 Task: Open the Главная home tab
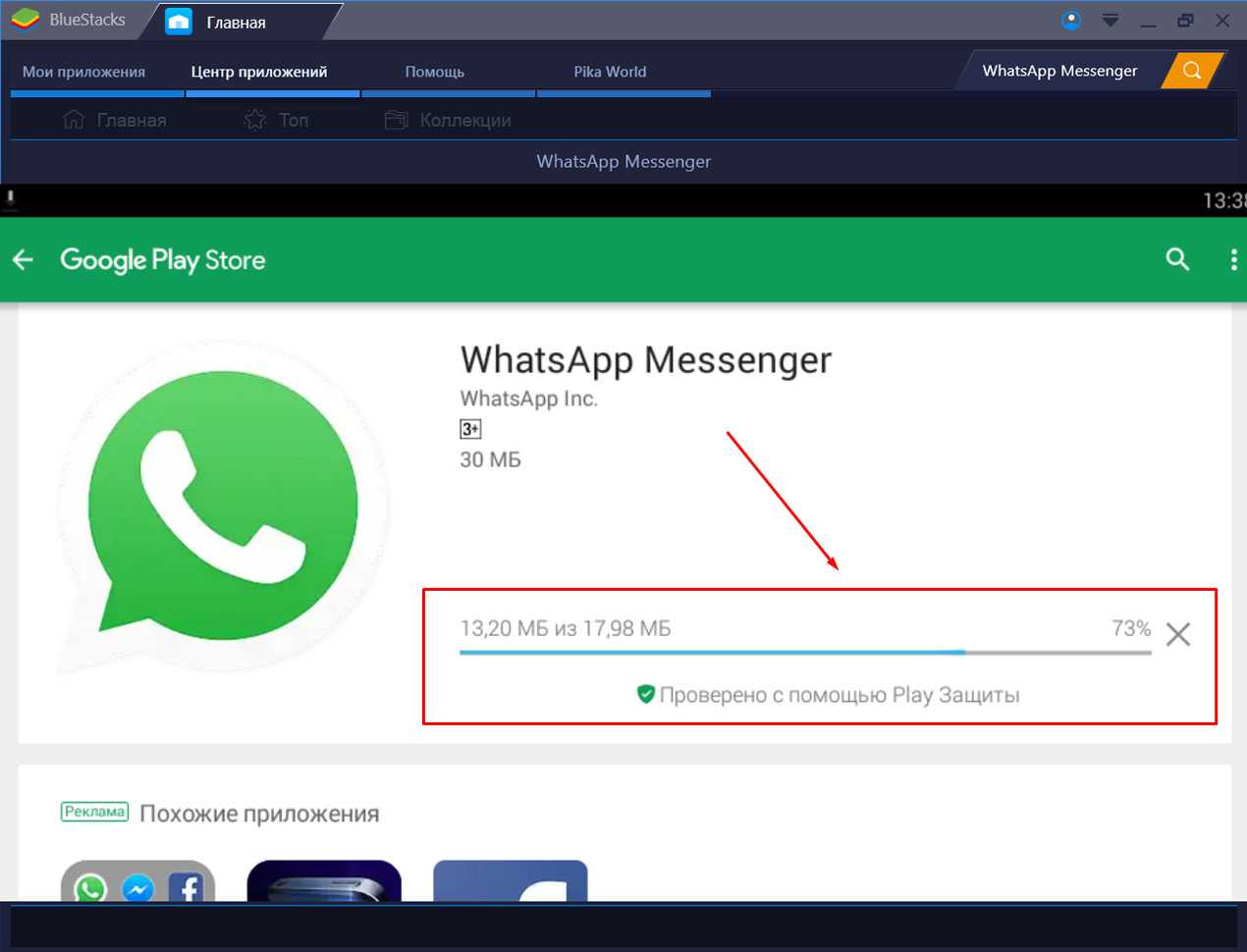(236, 22)
